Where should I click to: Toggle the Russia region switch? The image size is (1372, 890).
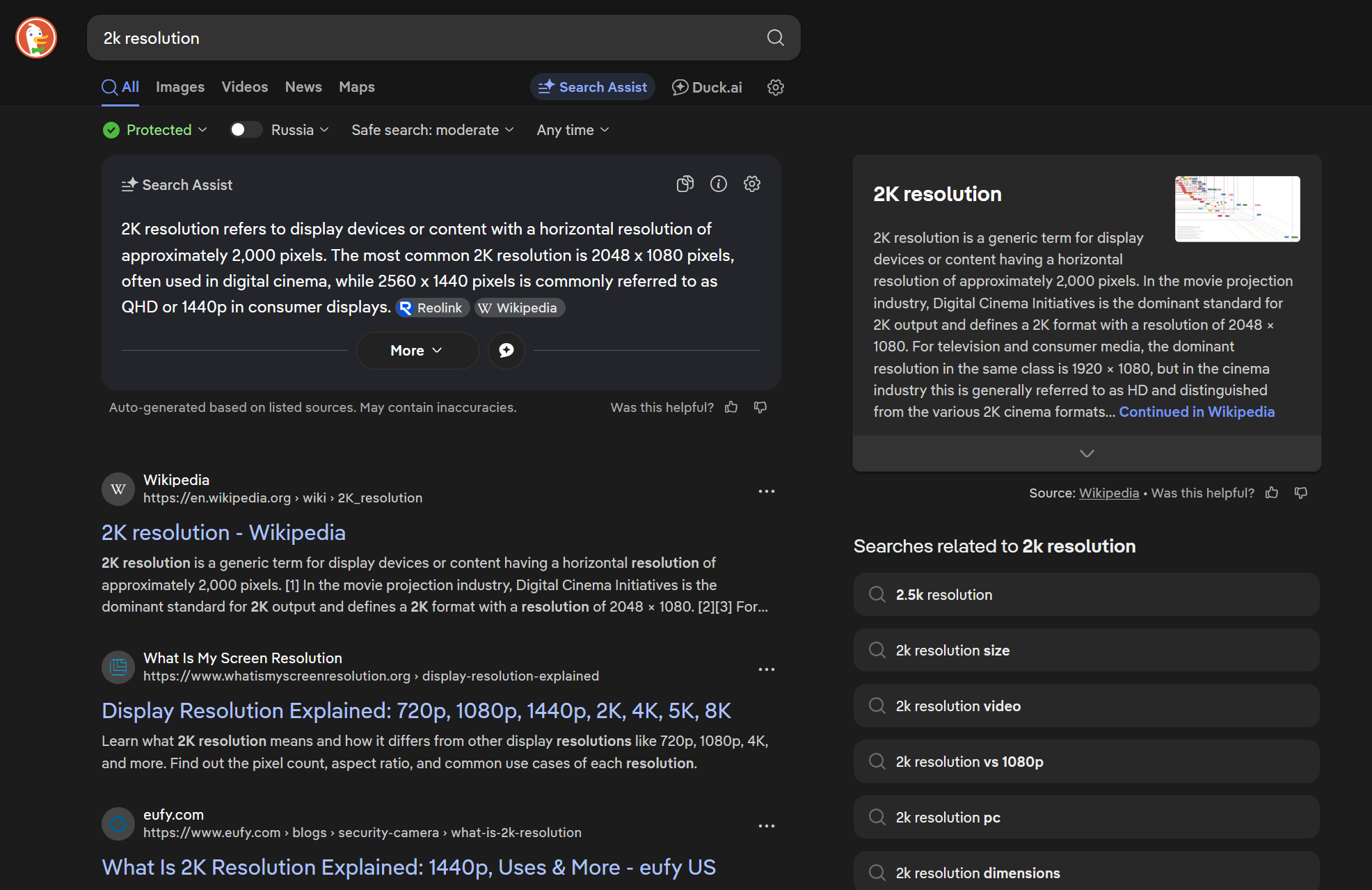[246, 130]
